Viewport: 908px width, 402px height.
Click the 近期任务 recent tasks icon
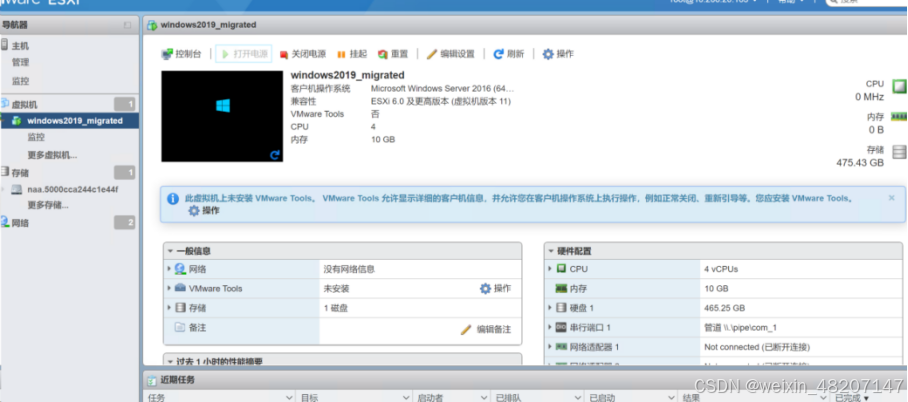point(152,380)
